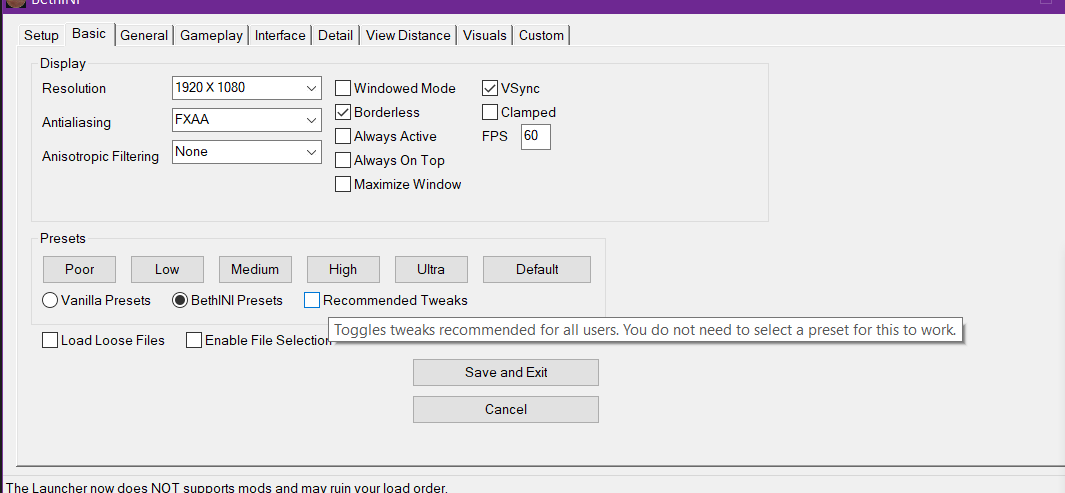Click the Save and Exit button

[506, 372]
